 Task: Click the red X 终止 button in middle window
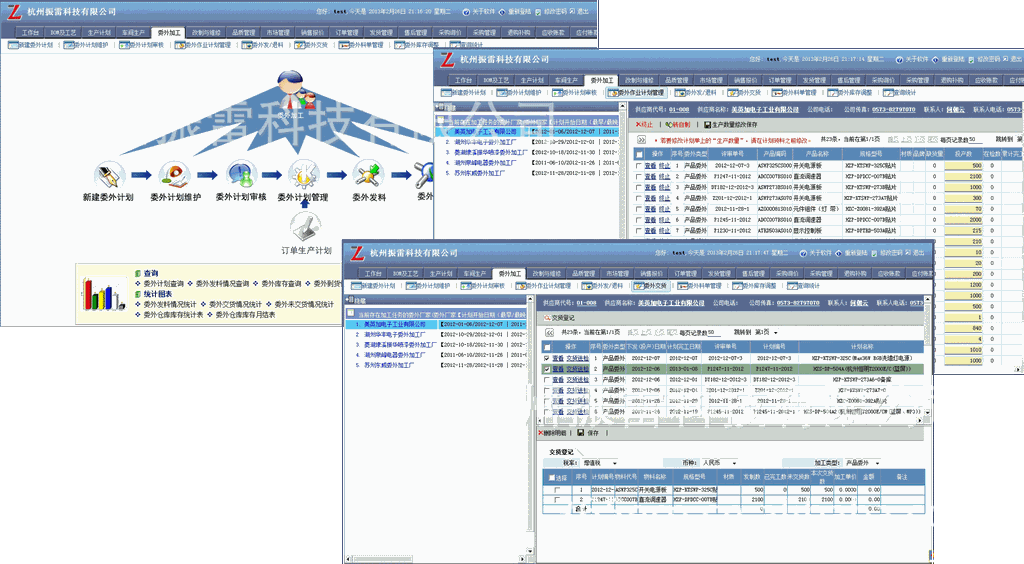[644, 125]
